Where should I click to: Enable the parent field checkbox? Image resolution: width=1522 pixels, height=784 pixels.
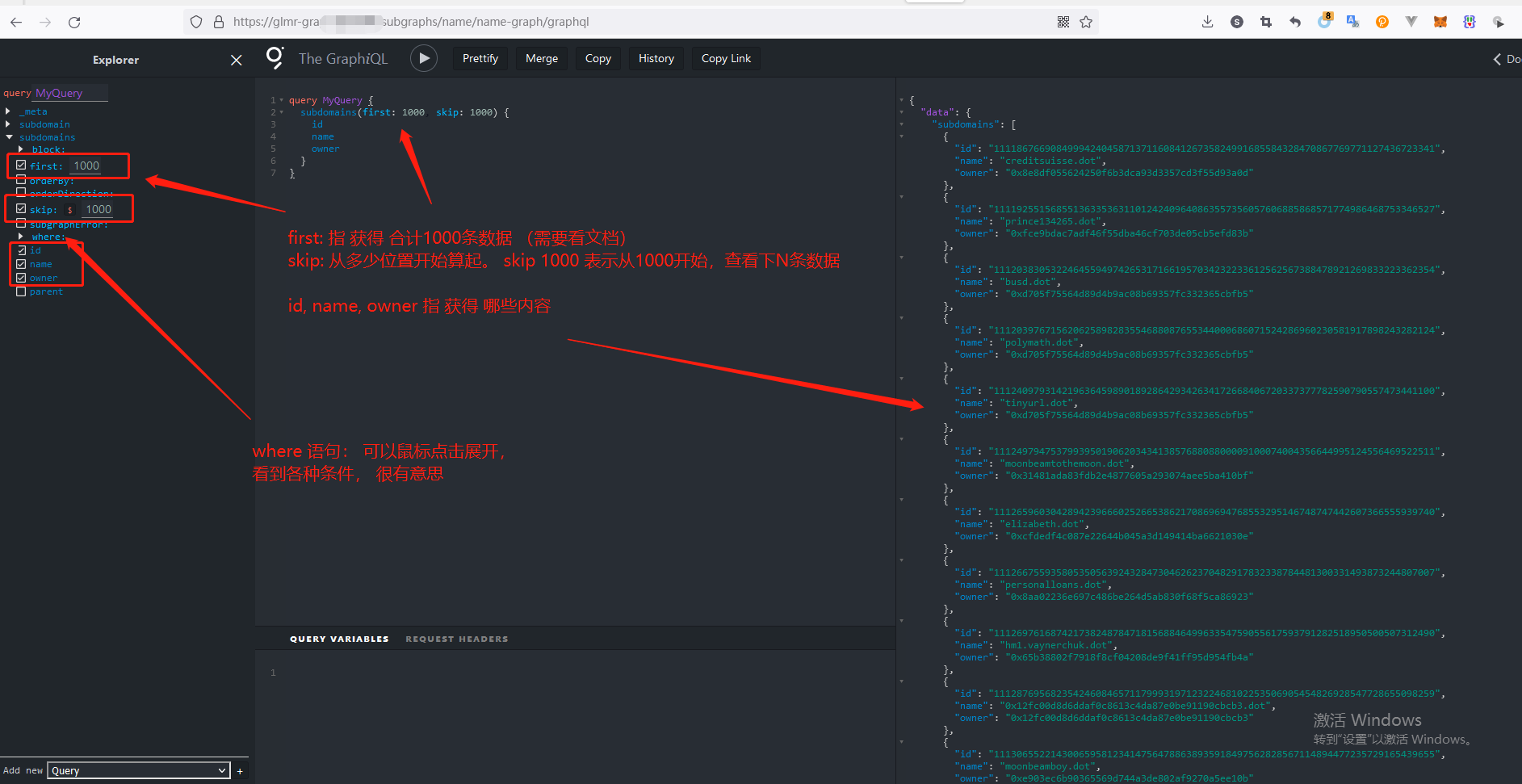[22, 291]
